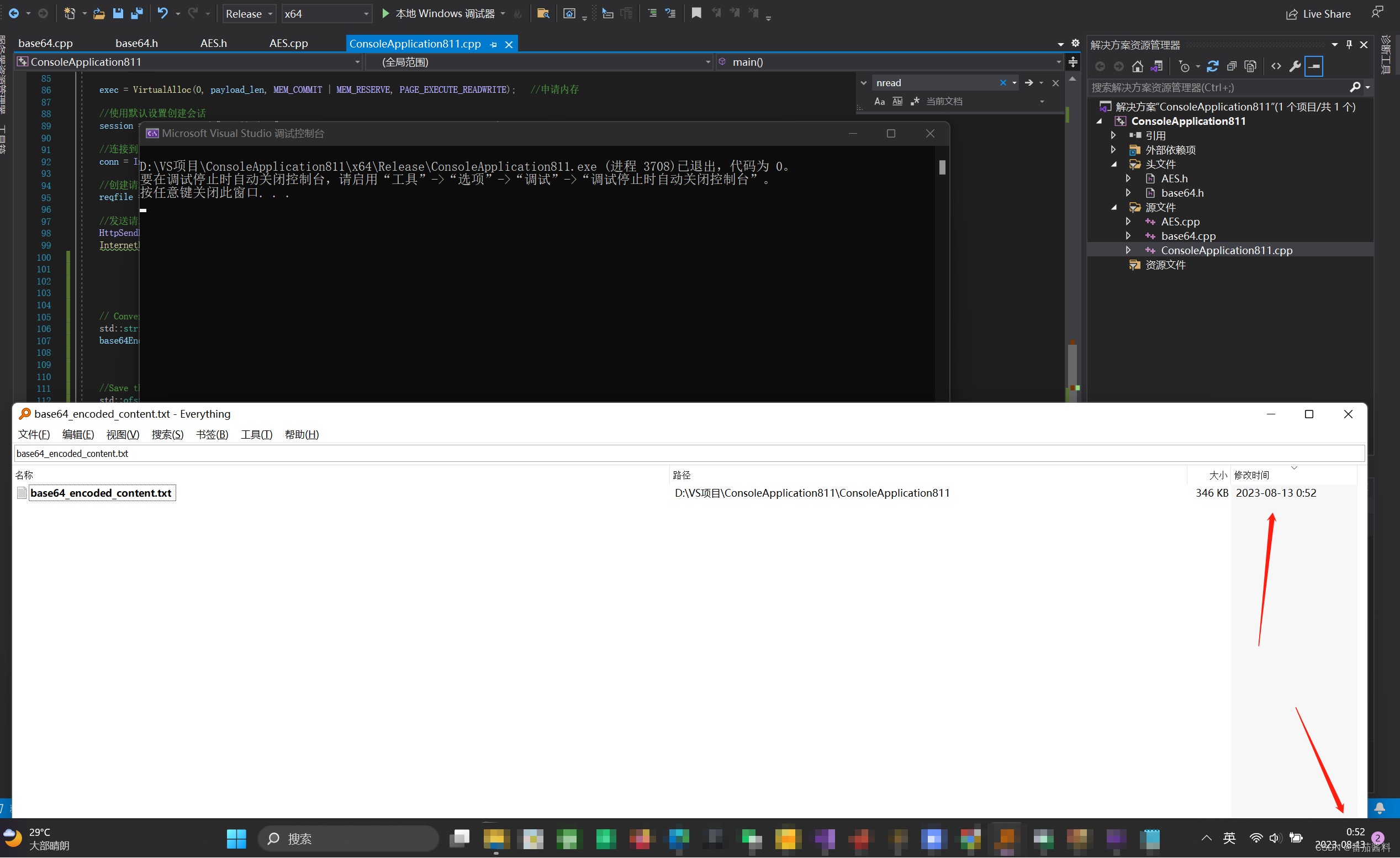The image size is (1400, 858).
Task: Open the 文件(F) menu in Everything
Action: (34, 435)
